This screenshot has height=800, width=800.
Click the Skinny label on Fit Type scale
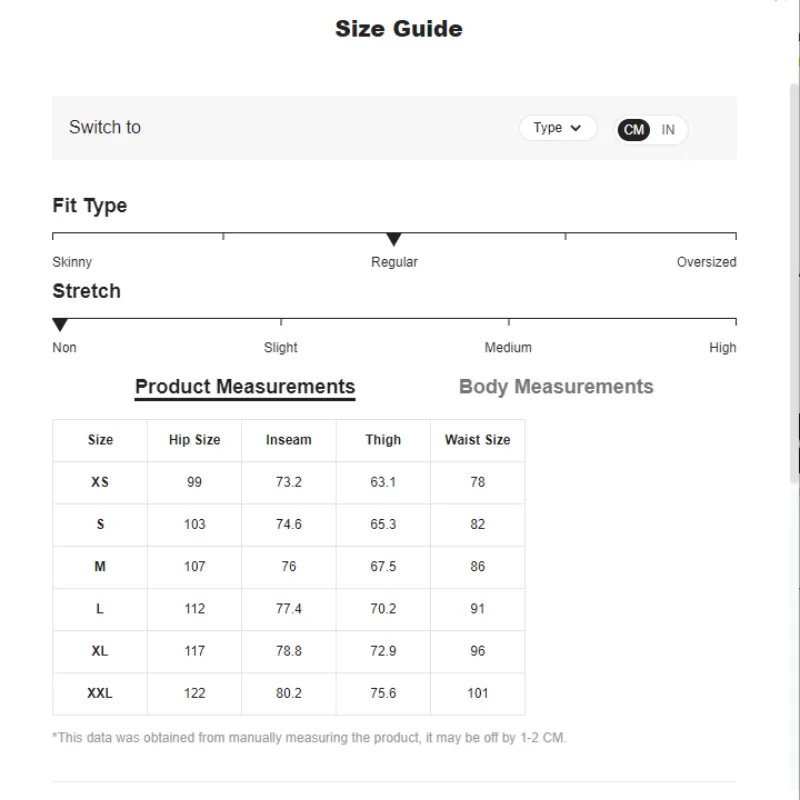pos(72,262)
